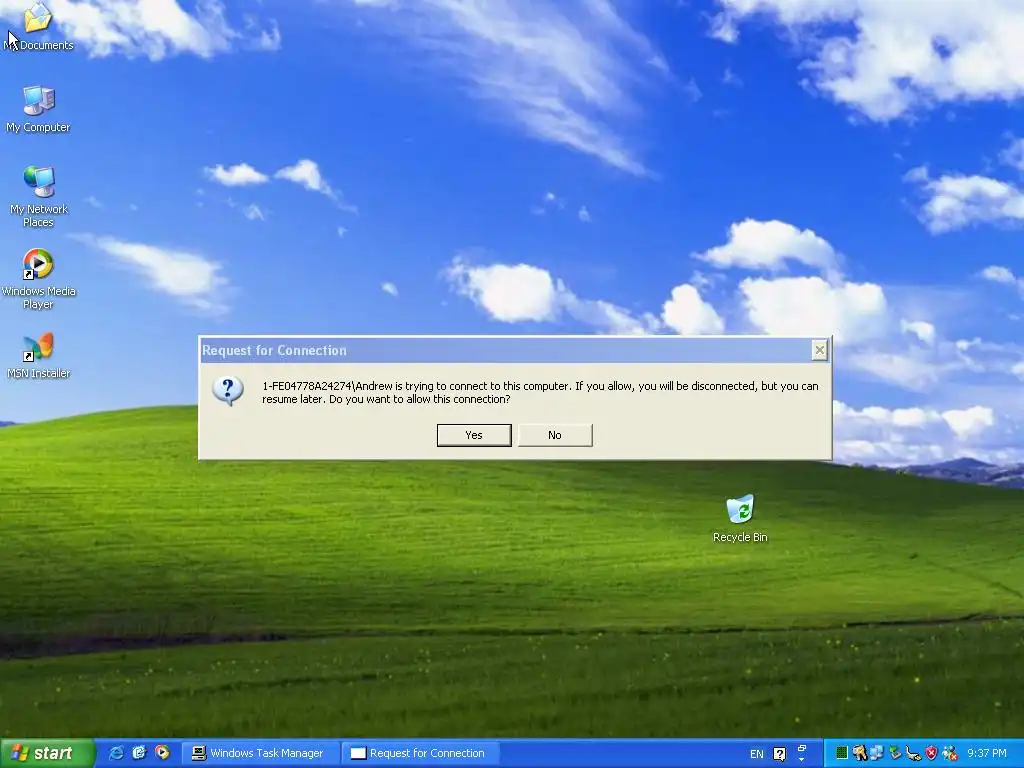Open Outlook Express from Quick Launch
This screenshot has height=768, width=1024.
(139, 753)
